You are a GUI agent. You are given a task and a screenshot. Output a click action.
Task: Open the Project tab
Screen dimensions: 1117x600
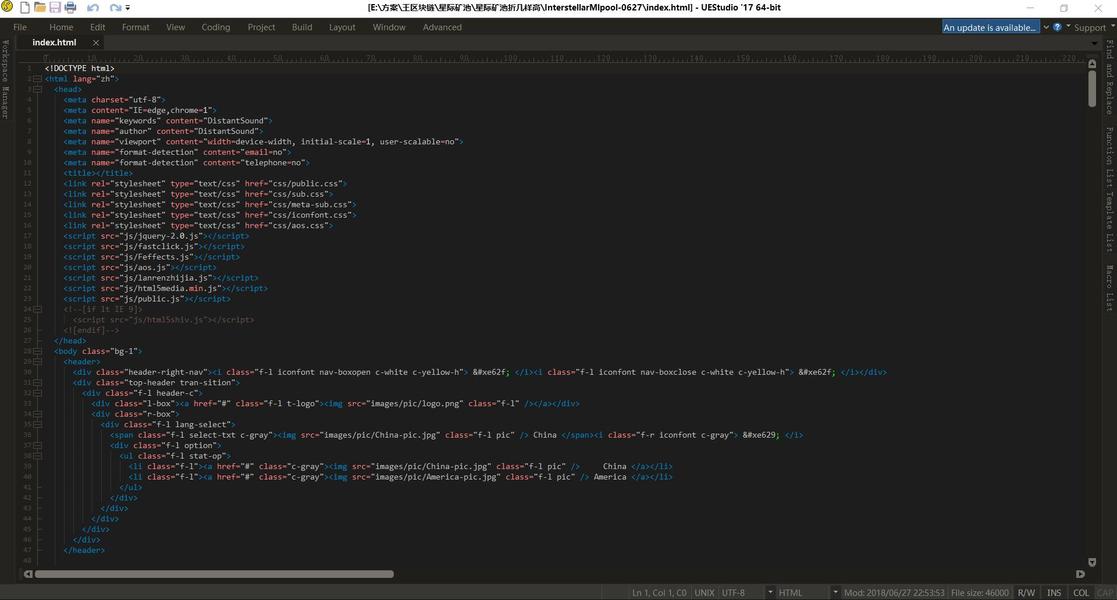pyautogui.click(x=261, y=27)
